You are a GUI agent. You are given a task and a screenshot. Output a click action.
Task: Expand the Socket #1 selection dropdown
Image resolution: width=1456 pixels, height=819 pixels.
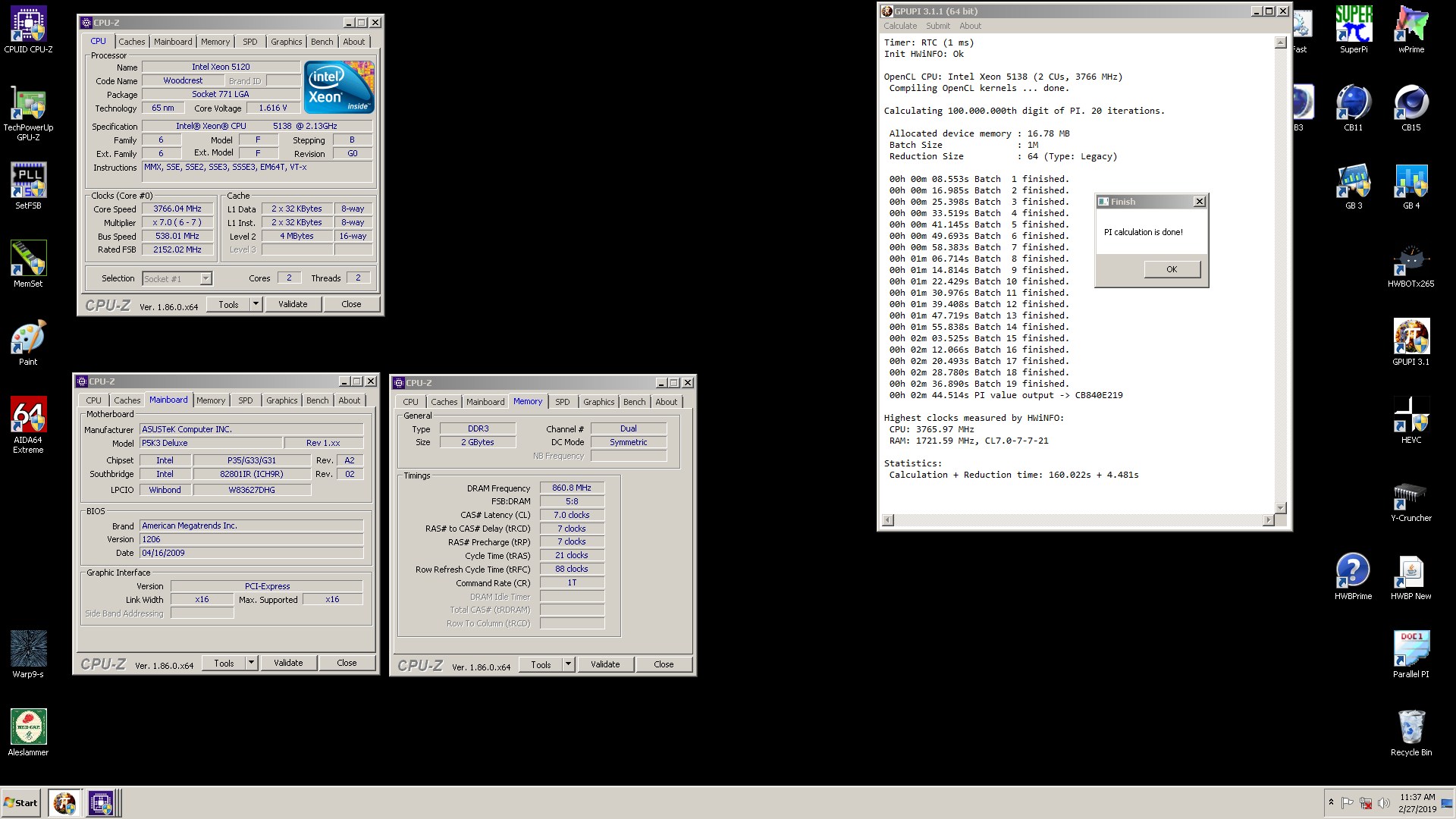(x=206, y=278)
